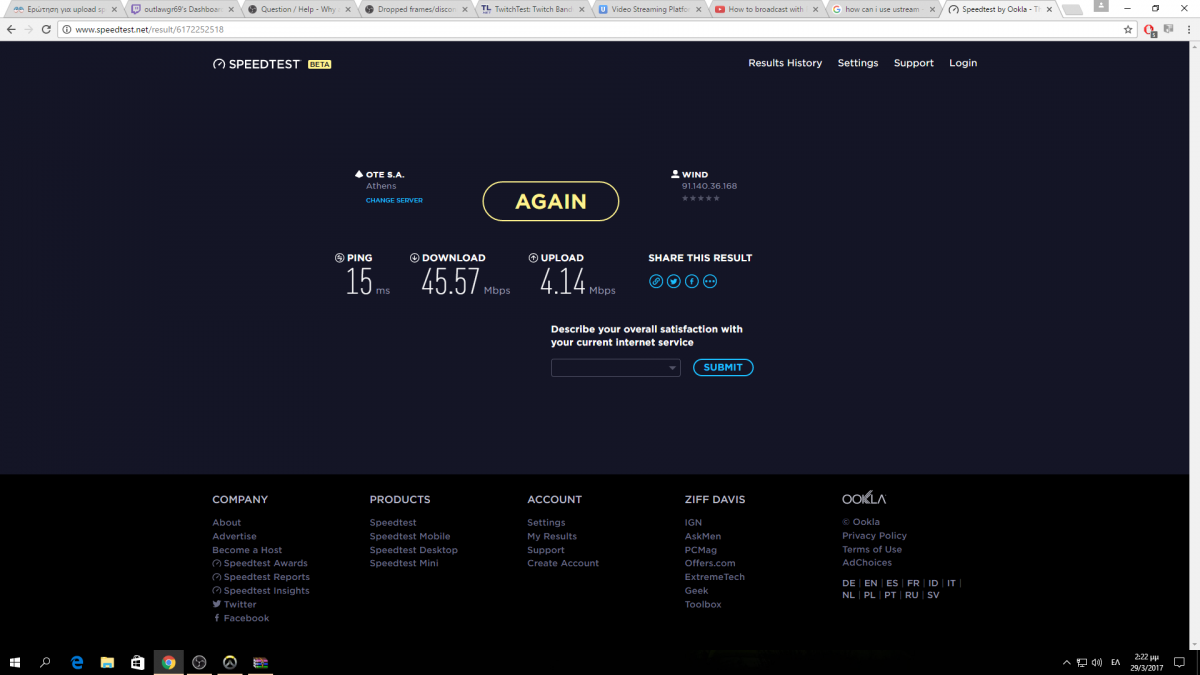Image resolution: width=1200 pixels, height=675 pixels.
Task: Open Chrome menu three-dot icon
Action: point(1188,30)
